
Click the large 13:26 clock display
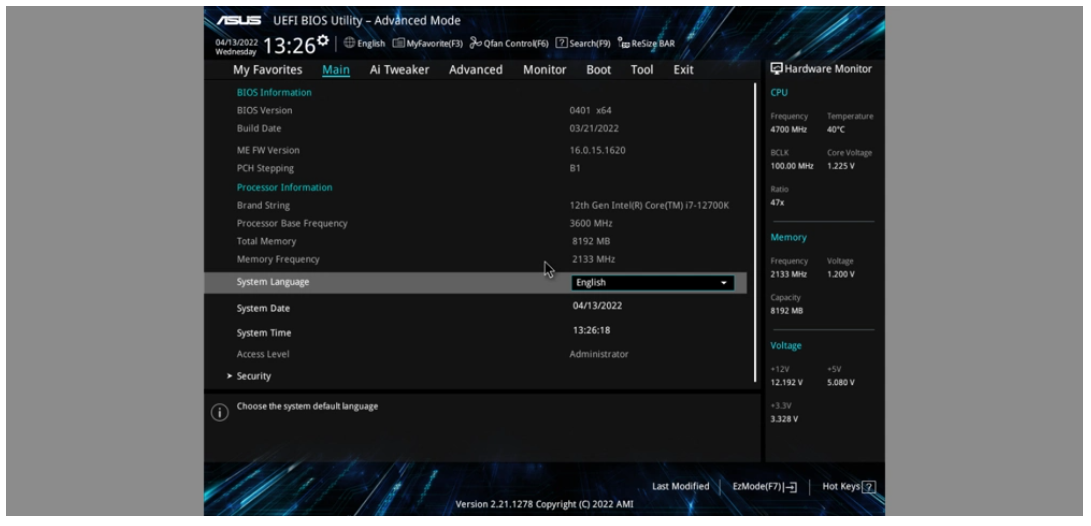(x=289, y=46)
